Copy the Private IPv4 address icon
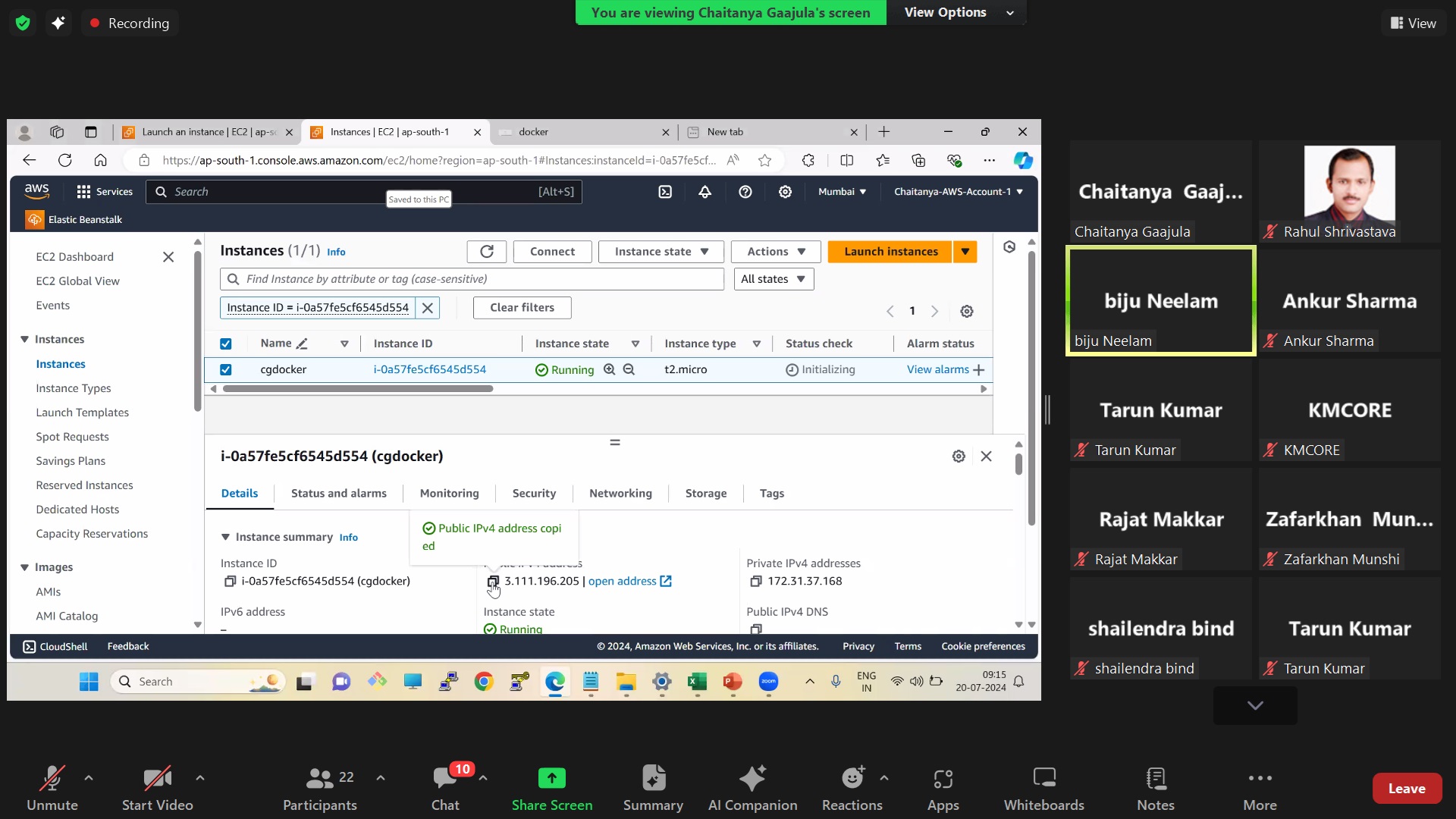The image size is (1456, 819). [755, 582]
